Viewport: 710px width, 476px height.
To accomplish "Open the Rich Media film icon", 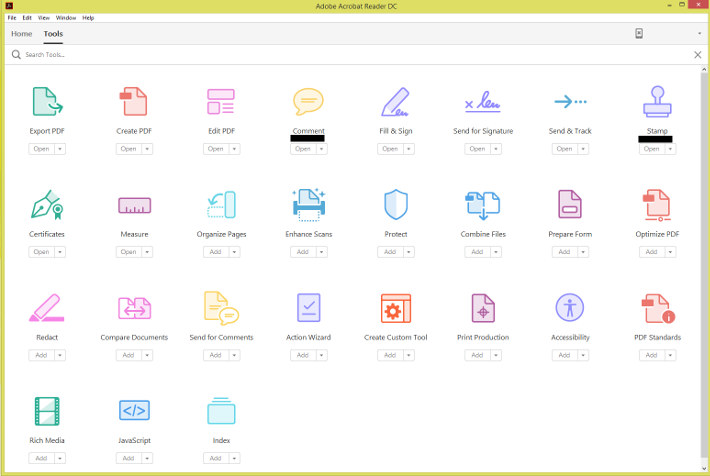I will coord(47,411).
